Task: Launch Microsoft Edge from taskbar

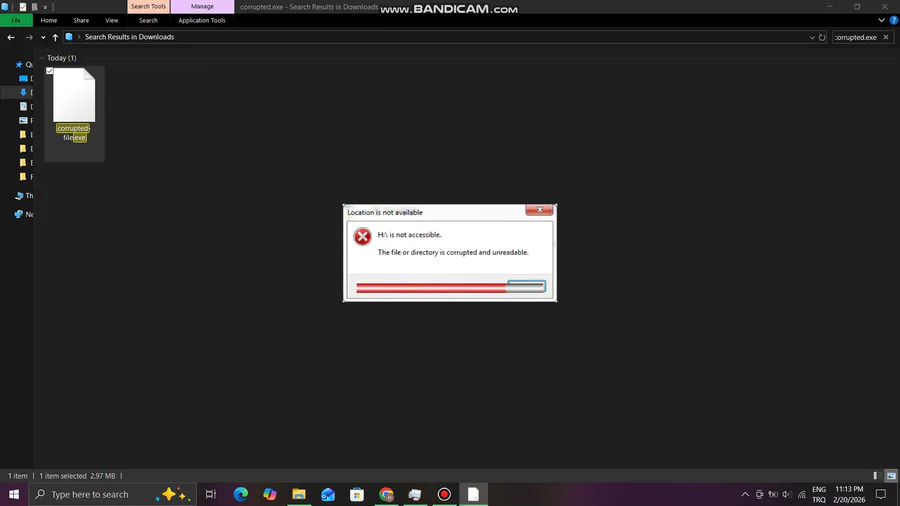Action: [x=240, y=494]
